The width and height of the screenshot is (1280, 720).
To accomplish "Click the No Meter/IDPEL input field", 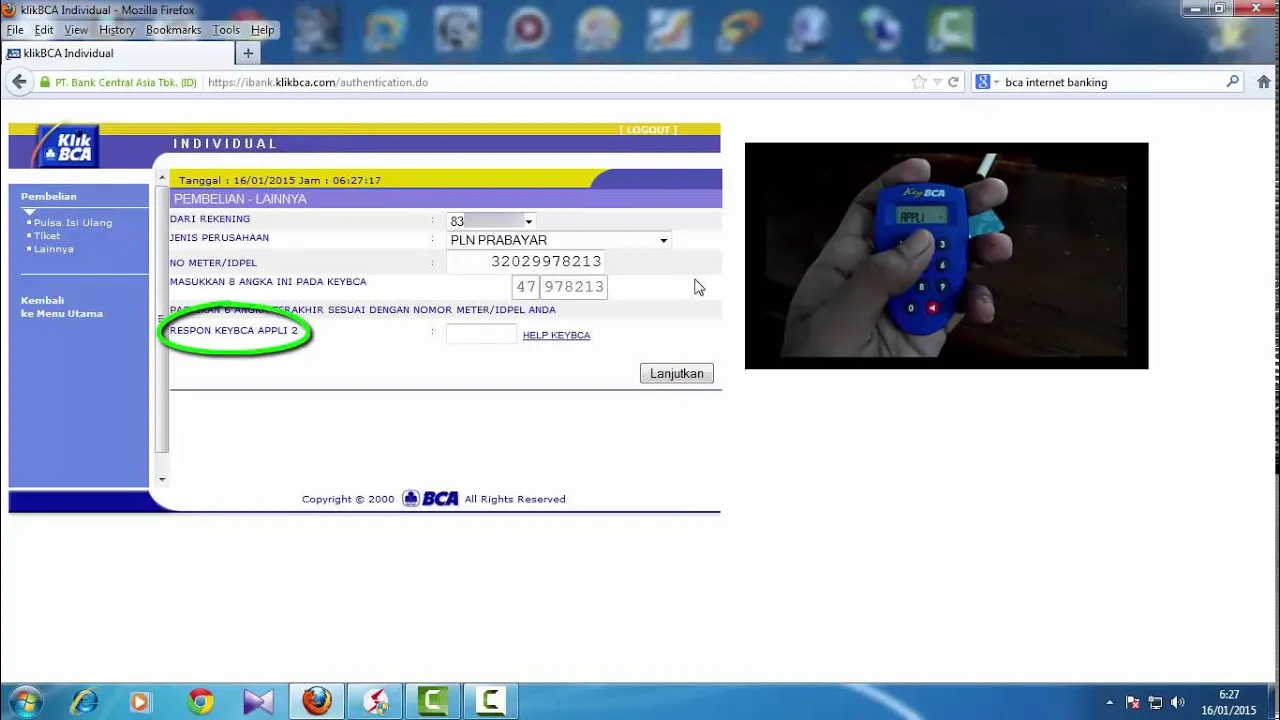I will point(526,262).
